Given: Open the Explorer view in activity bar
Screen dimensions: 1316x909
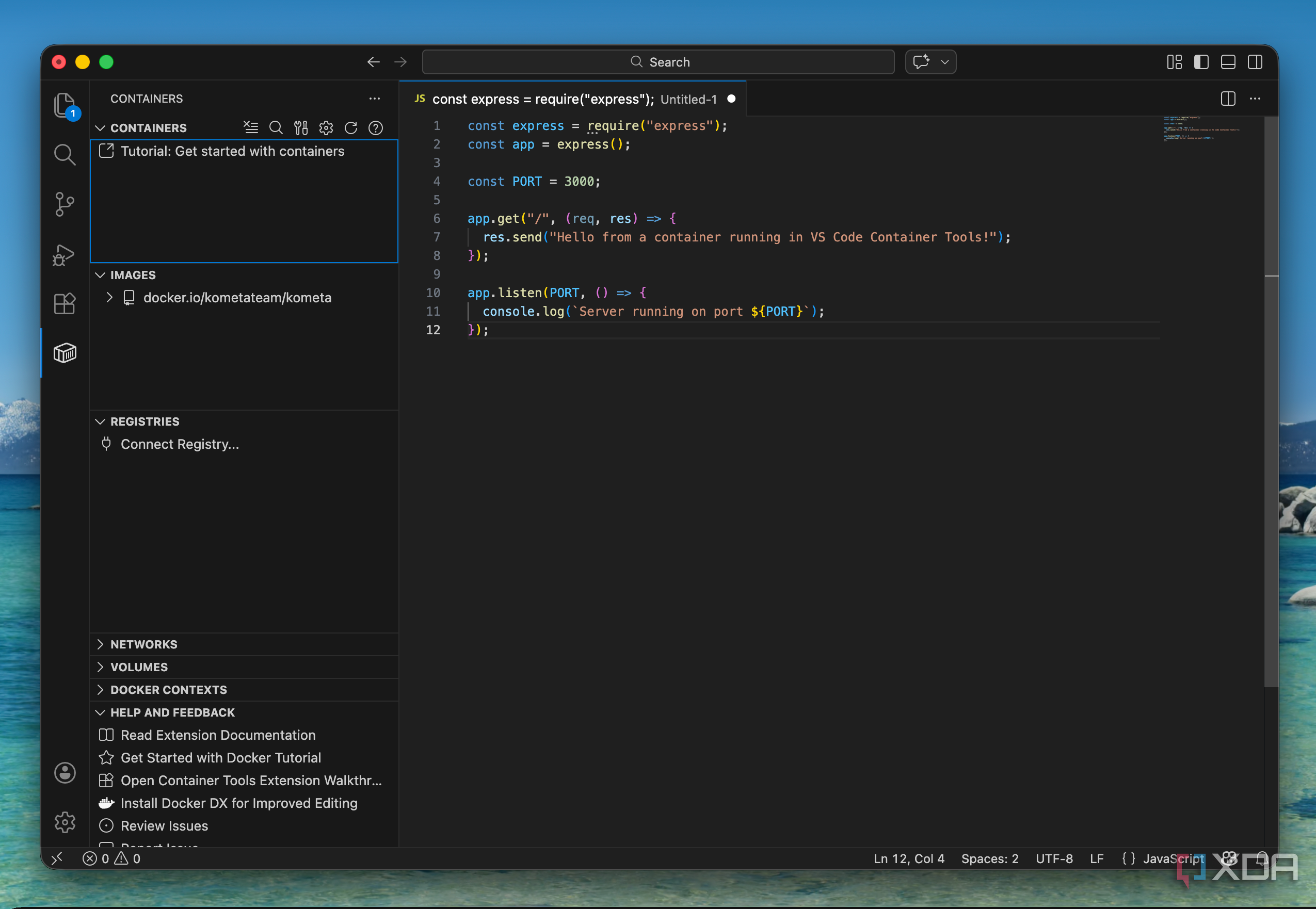Looking at the screenshot, I should pos(65,106).
